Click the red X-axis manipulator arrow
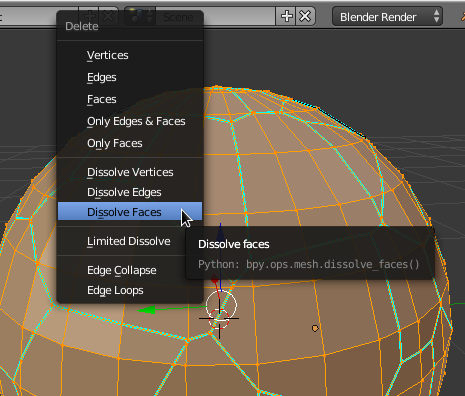The image size is (465, 396). tap(215, 280)
